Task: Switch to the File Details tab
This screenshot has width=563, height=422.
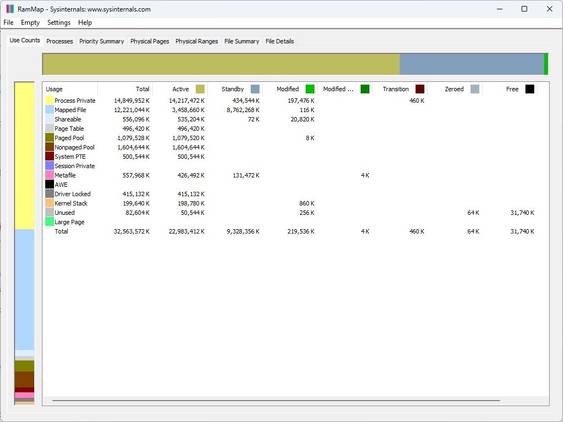Action: pos(280,41)
